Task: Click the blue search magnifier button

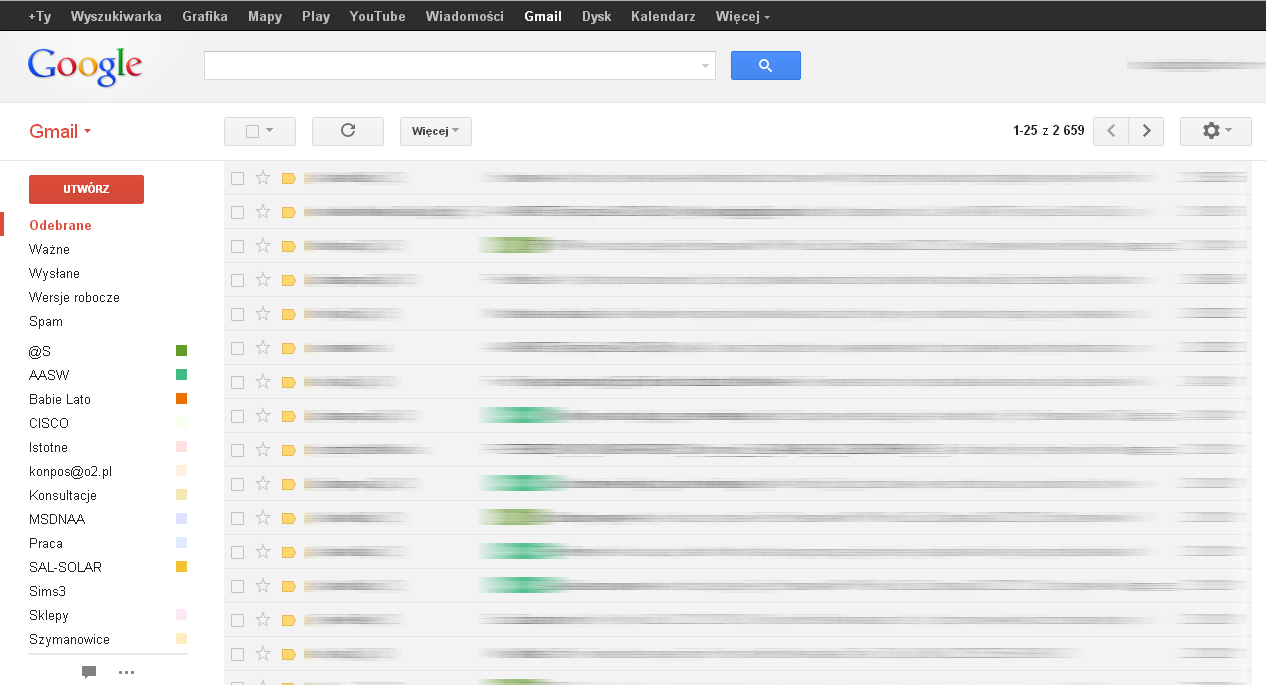Action: click(x=766, y=66)
